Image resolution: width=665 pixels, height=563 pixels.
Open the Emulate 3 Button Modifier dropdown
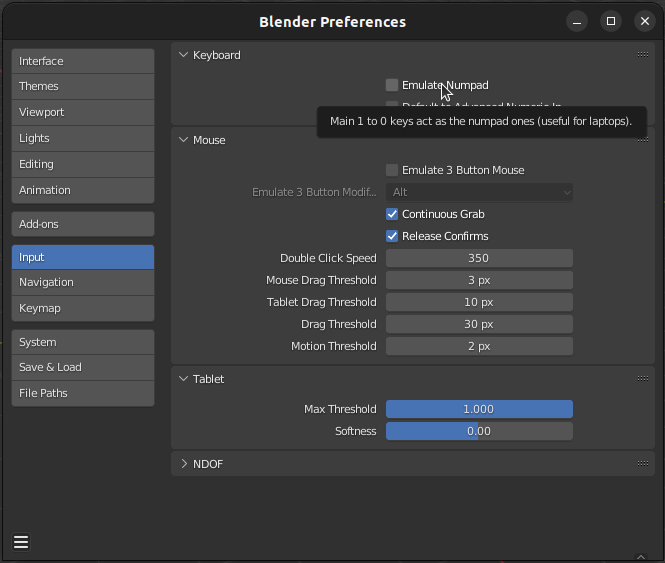coord(479,192)
